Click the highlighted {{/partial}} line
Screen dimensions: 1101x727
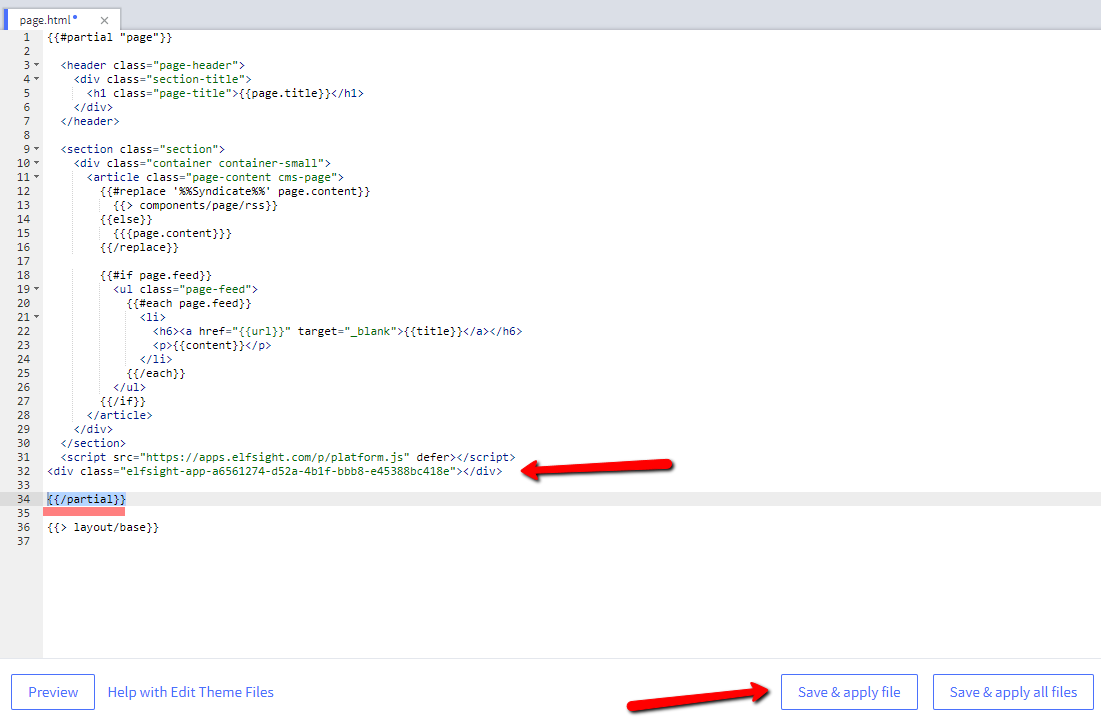coord(86,499)
